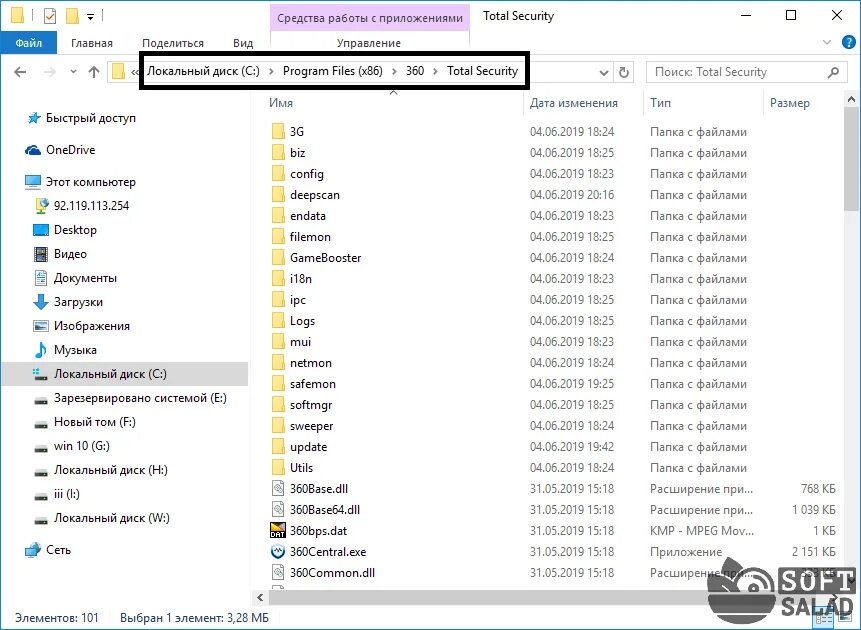
Task: Select the Utils folder
Action: 301,468
